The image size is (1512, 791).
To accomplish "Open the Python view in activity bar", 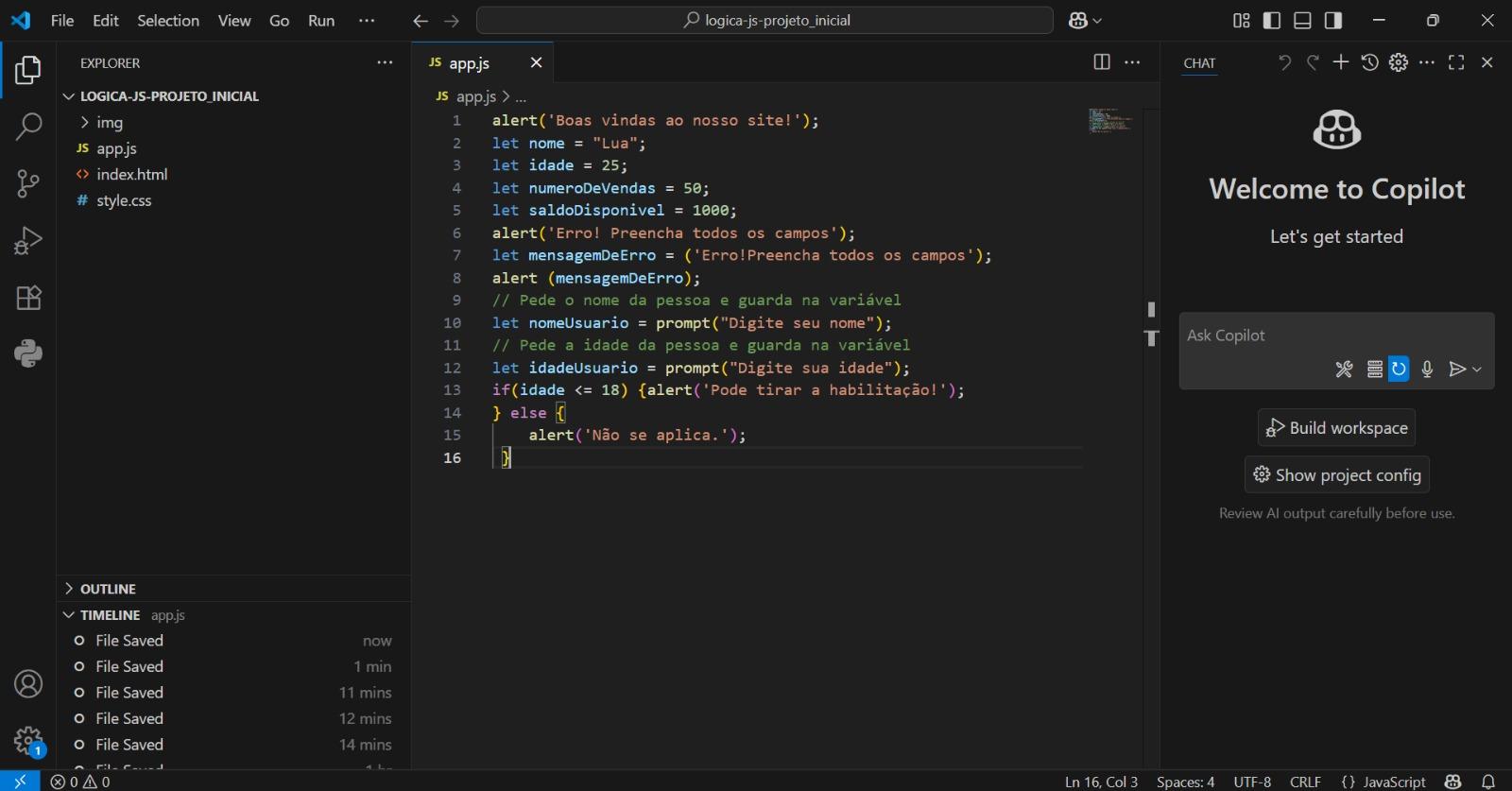I will (x=28, y=353).
